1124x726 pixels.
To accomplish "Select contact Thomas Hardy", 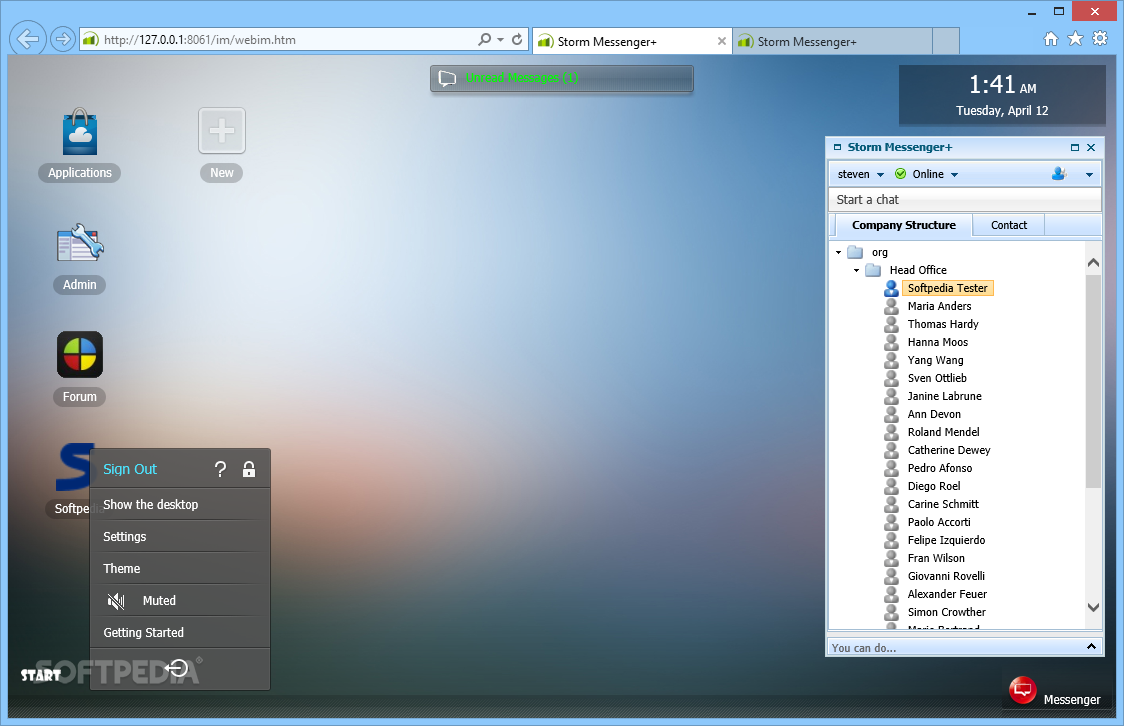I will pos(943,324).
